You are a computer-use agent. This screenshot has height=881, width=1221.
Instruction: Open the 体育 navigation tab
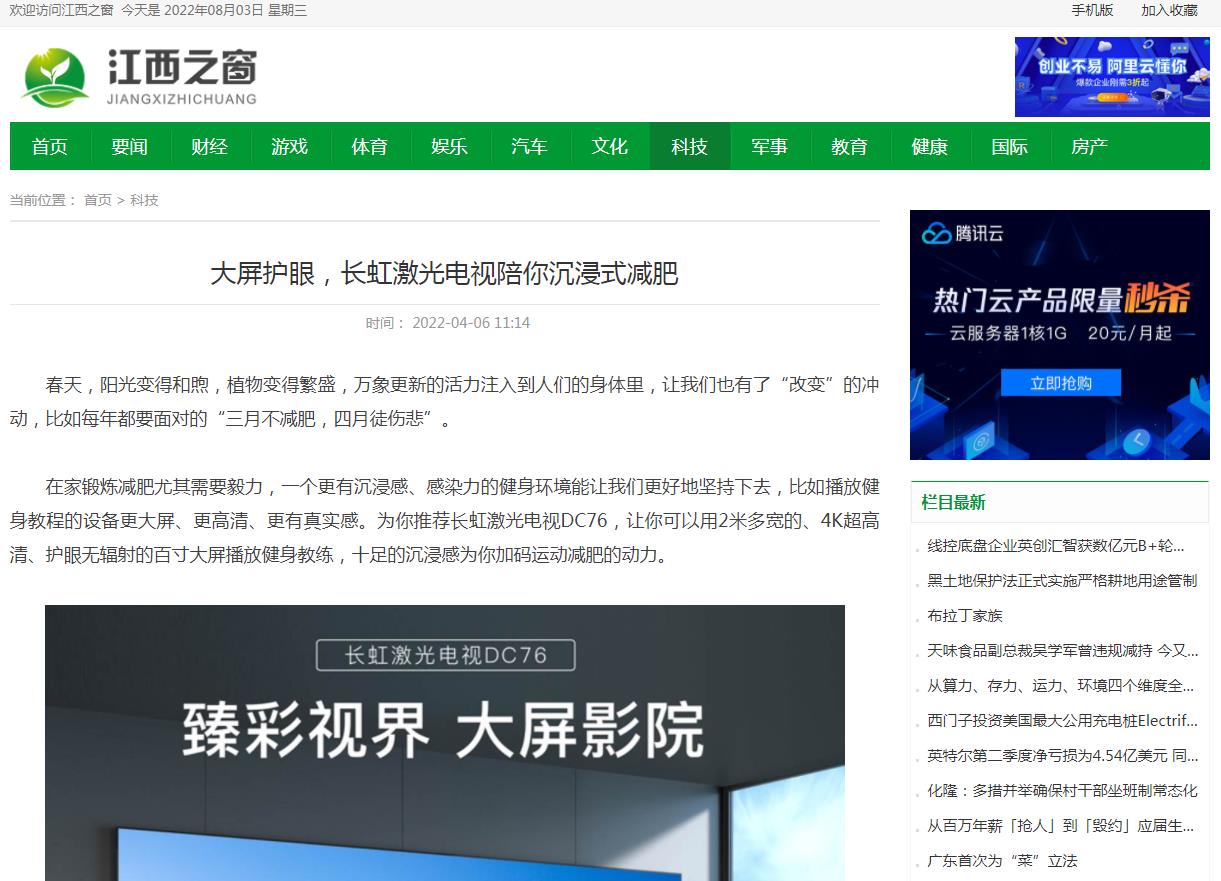(370, 147)
